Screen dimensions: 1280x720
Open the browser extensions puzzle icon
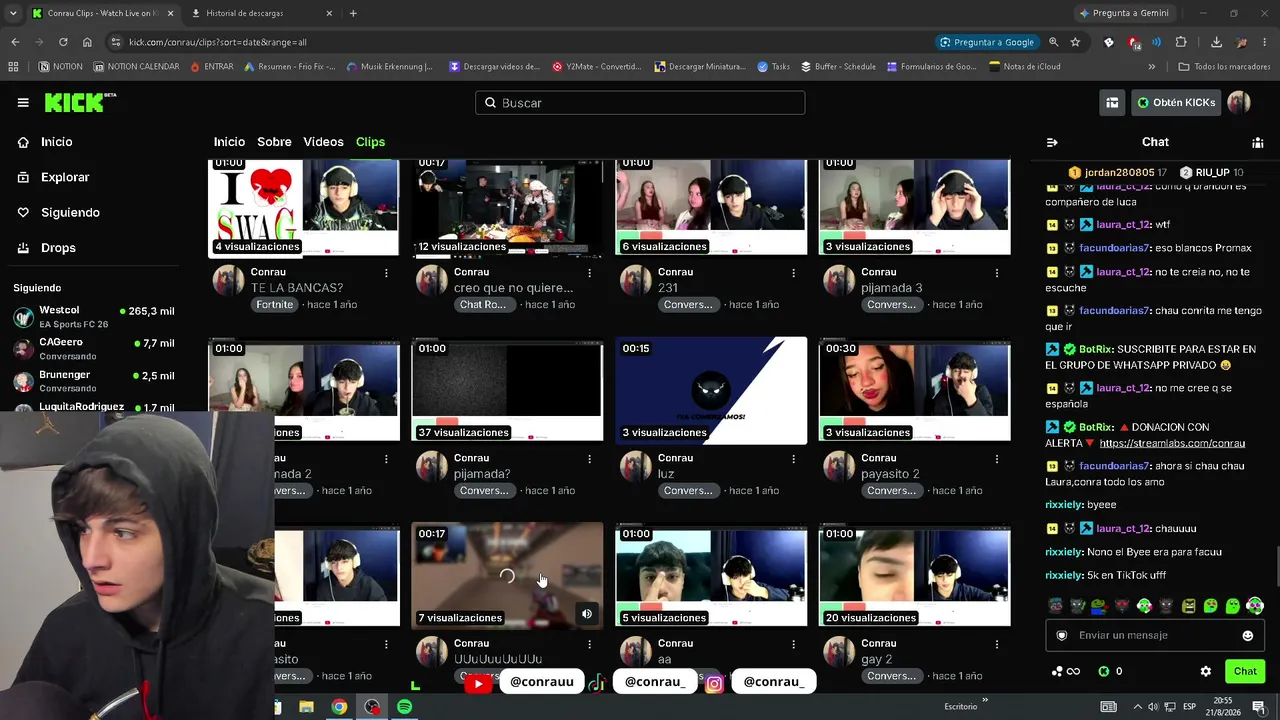pyautogui.click(x=1181, y=42)
